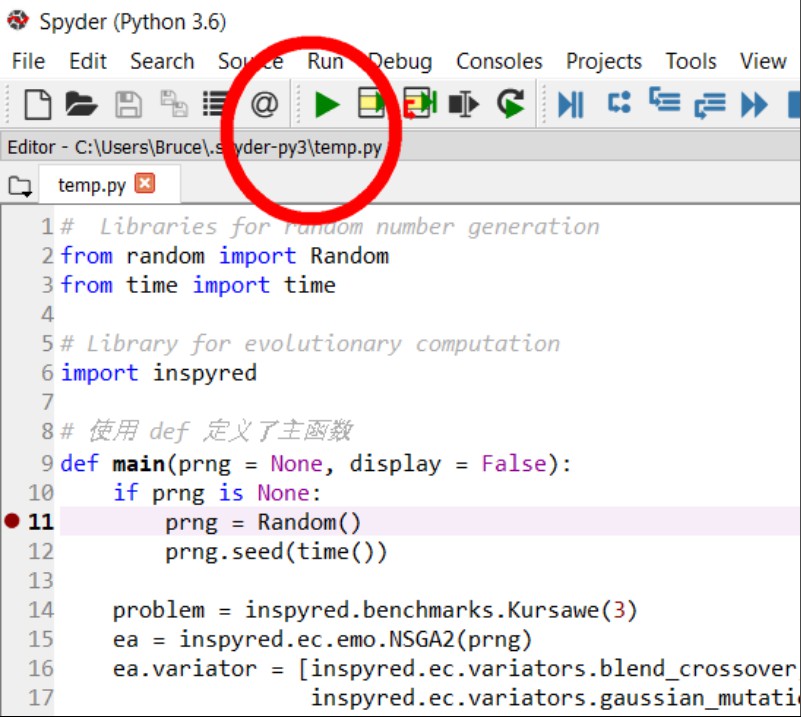
Task: Open the Run menu
Action: pyautogui.click(x=325, y=61)
